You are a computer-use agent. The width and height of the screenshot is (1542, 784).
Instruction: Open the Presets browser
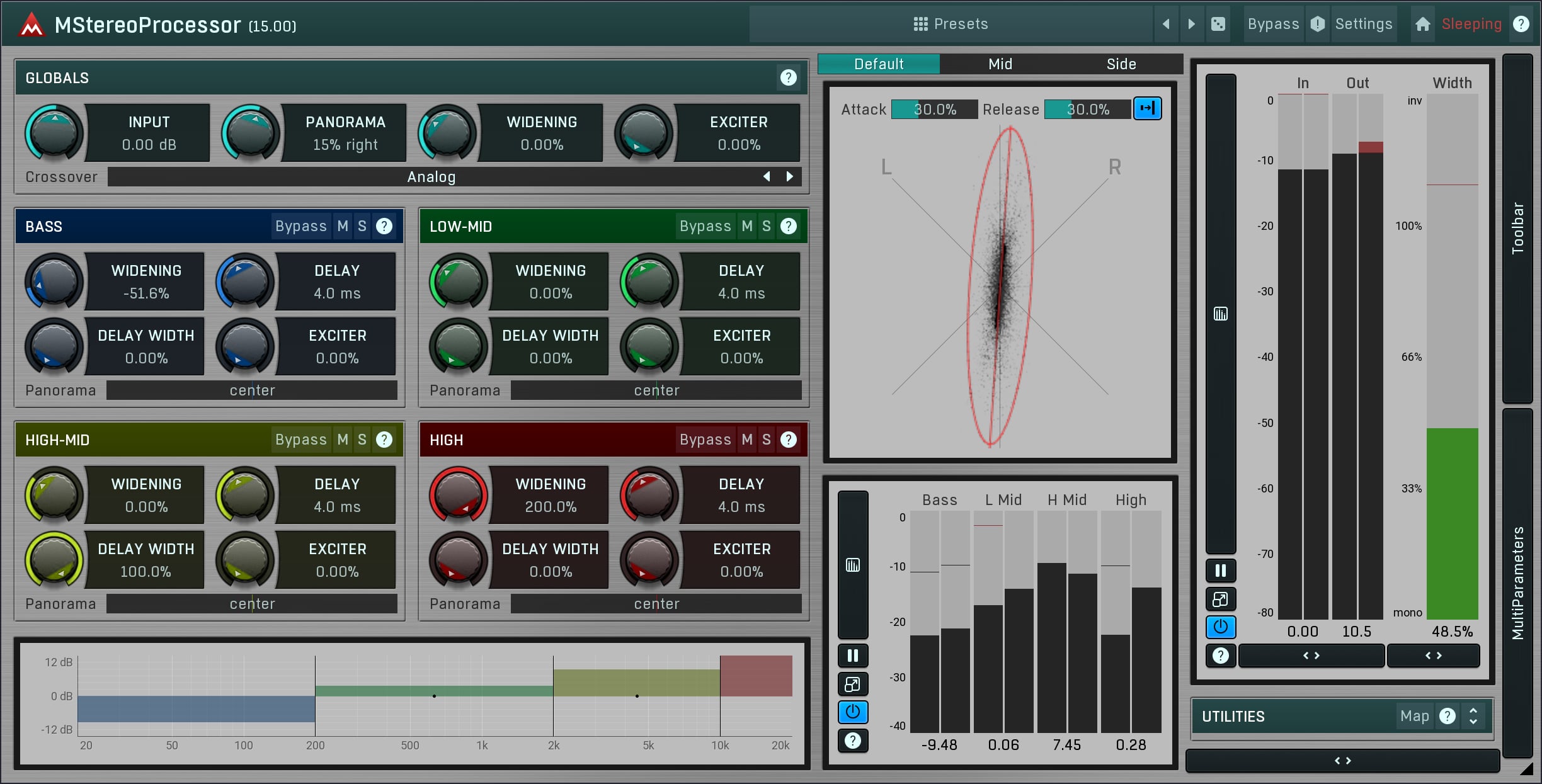click(x=951, y=23)
